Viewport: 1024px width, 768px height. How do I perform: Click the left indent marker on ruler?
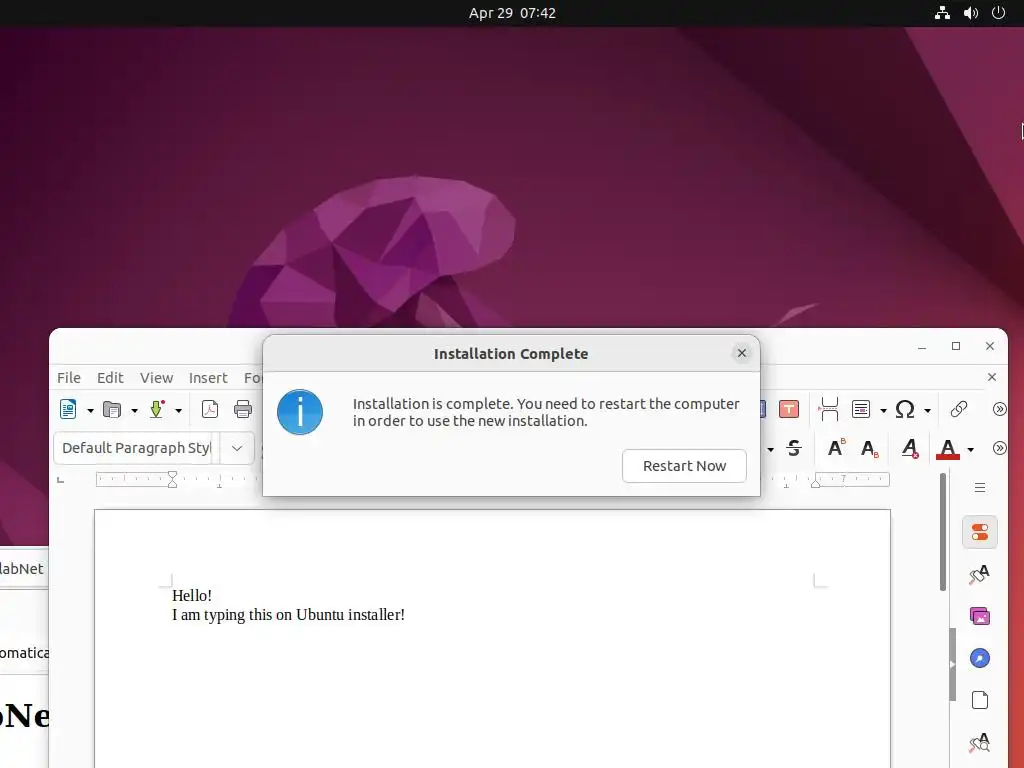click(x=172, y=479)
